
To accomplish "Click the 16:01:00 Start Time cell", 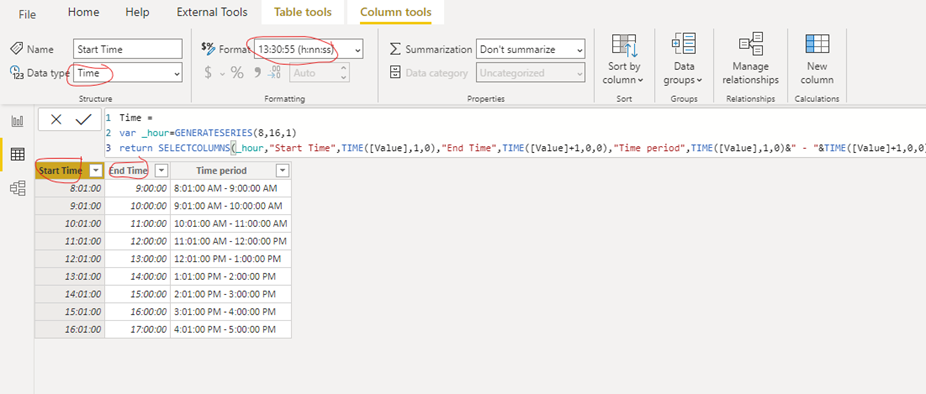I will tap(70, 330).
